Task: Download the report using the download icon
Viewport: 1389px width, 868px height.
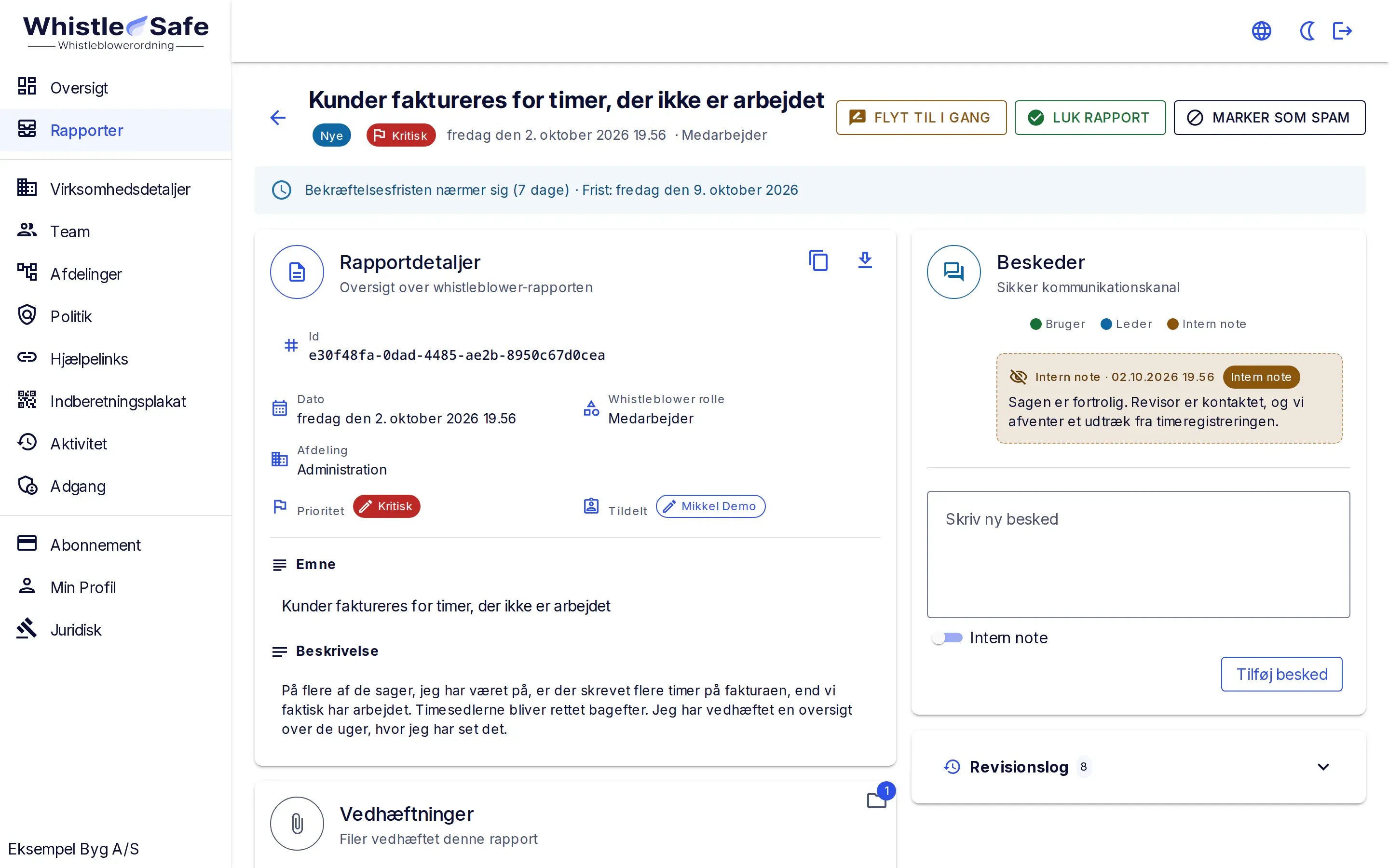Action: 865,260
